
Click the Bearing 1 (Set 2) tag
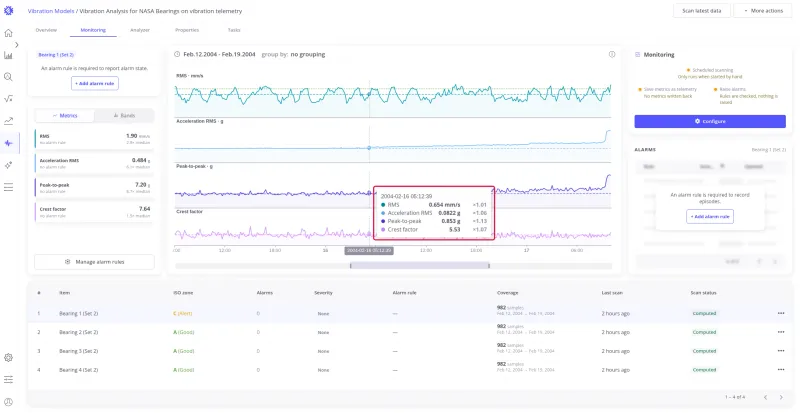point(56,55)
